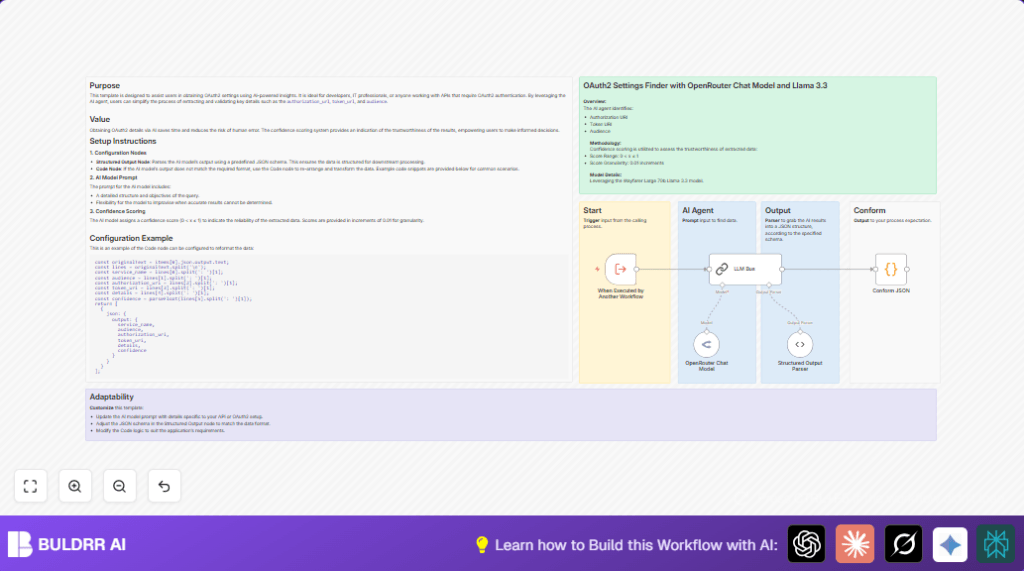
Task: Zoom in on the workflow canvas
Action: (x=75, y=486)
